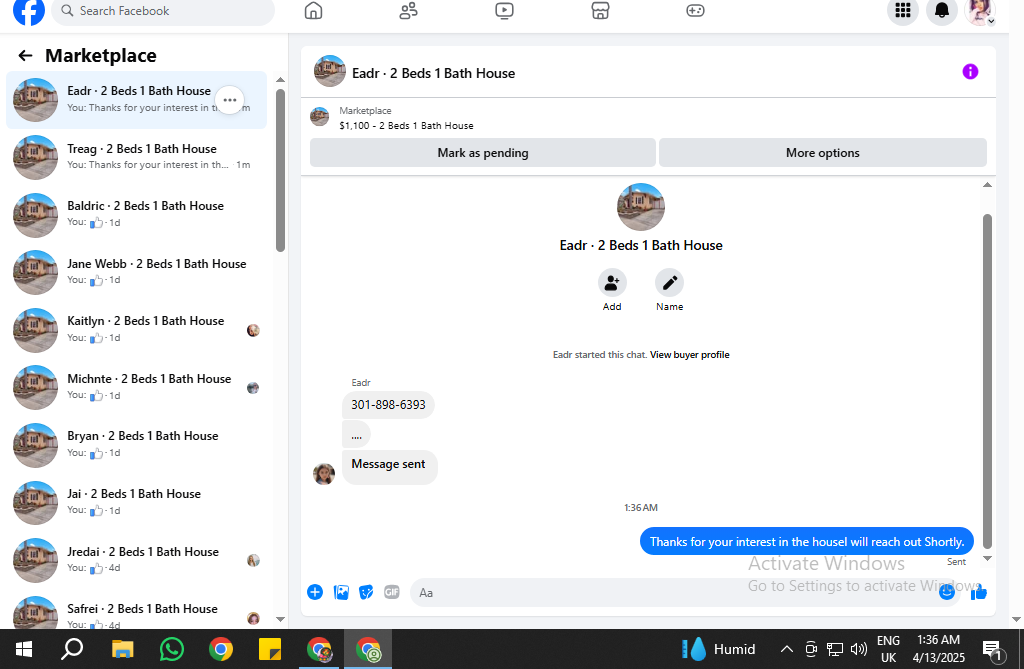
Task: Open the Marketplace storefront icon
Action: coord(600,10)
